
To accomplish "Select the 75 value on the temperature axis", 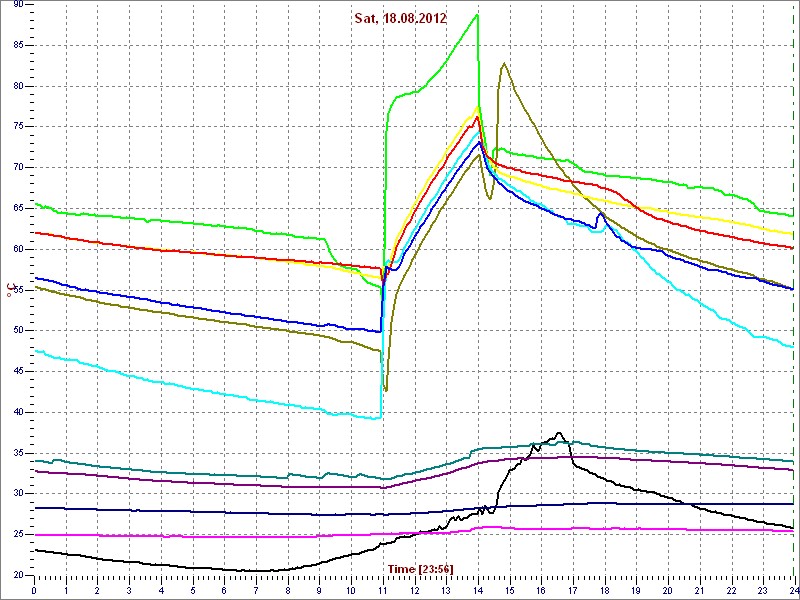I will pyautogui.click(x=18, y=127).
